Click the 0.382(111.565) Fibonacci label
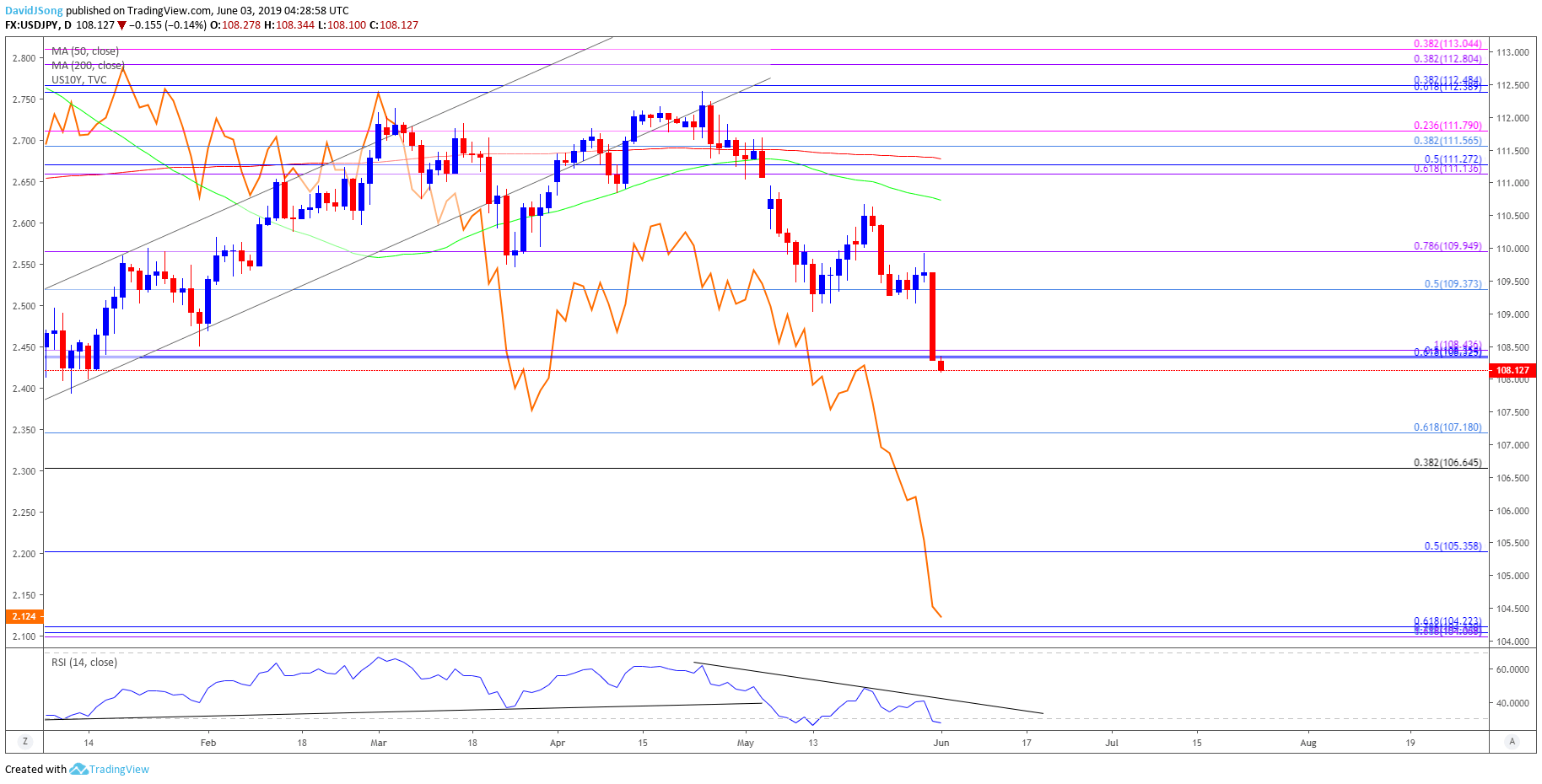Image resolution: width=1542 pixels, height=784 pixels. click(x=1448, y=141)
